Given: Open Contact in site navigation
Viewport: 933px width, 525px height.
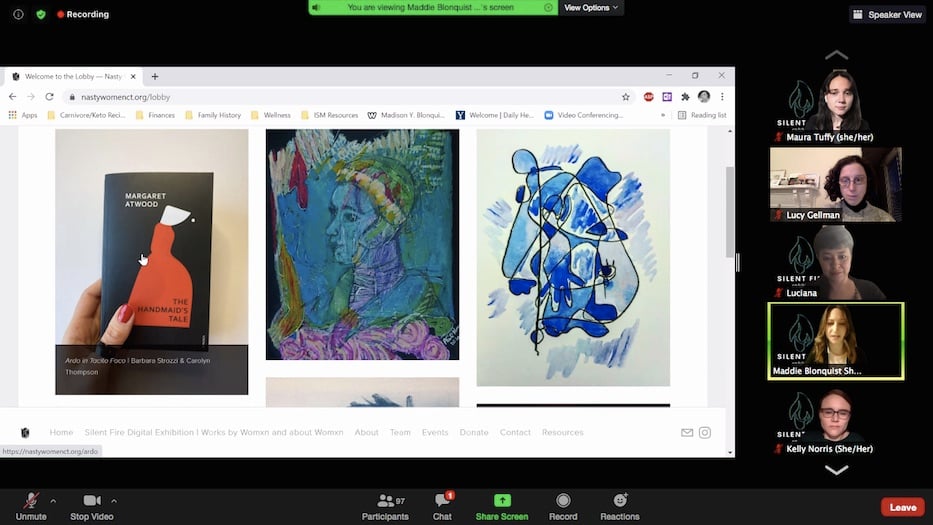Looking at the screenshot, I should 515,433.
